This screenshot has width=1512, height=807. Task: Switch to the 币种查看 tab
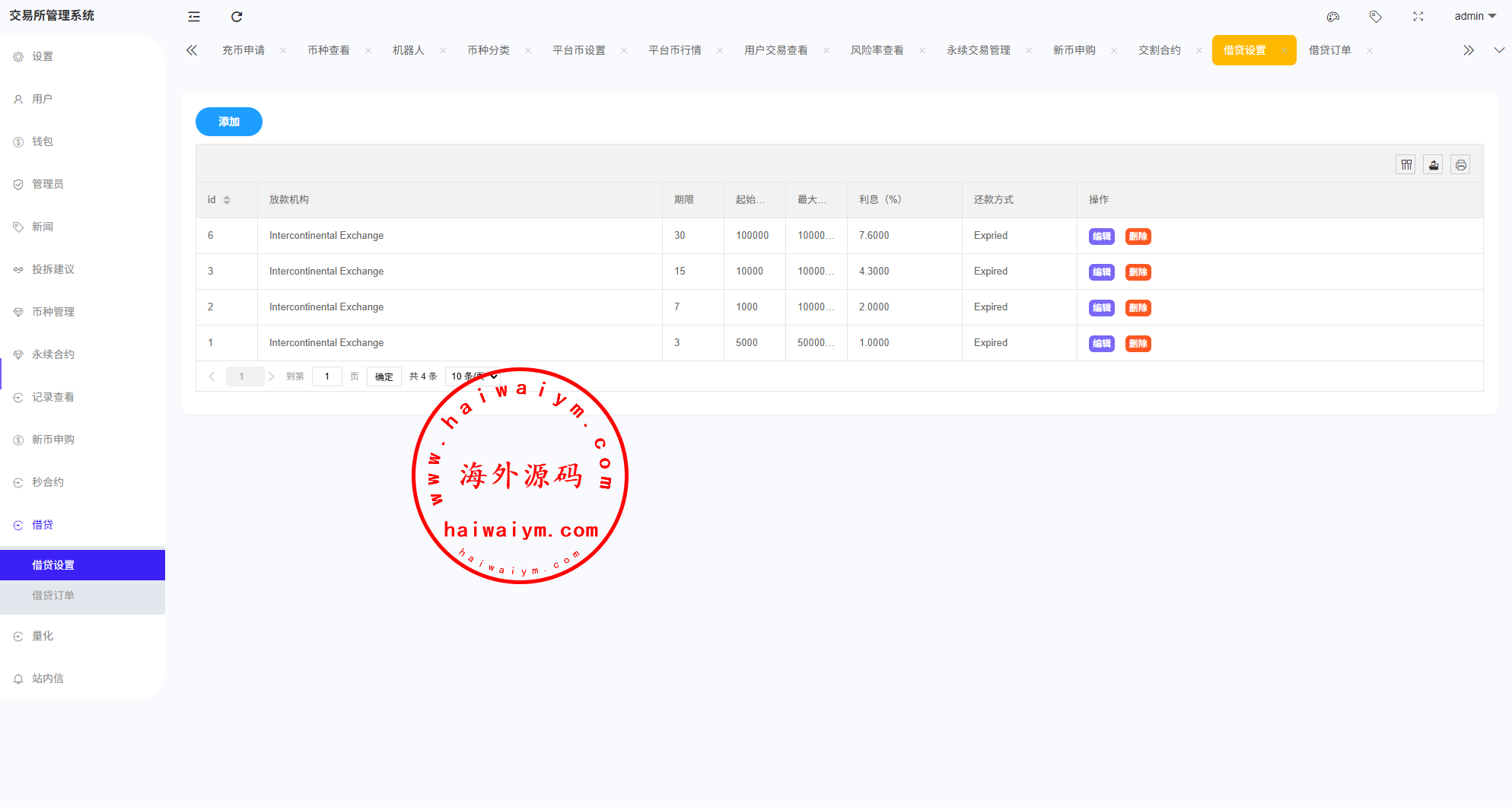[x=328, y=50]
